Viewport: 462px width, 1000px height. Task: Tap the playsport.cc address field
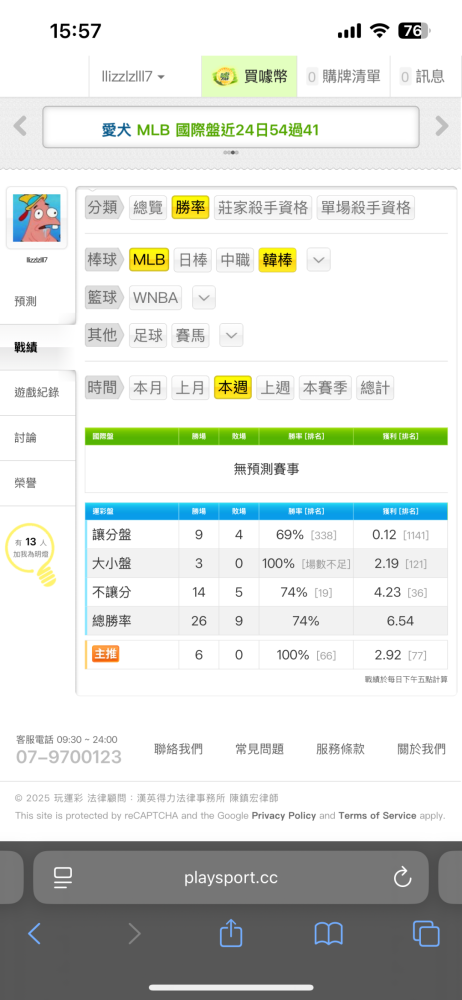[231, 878]
